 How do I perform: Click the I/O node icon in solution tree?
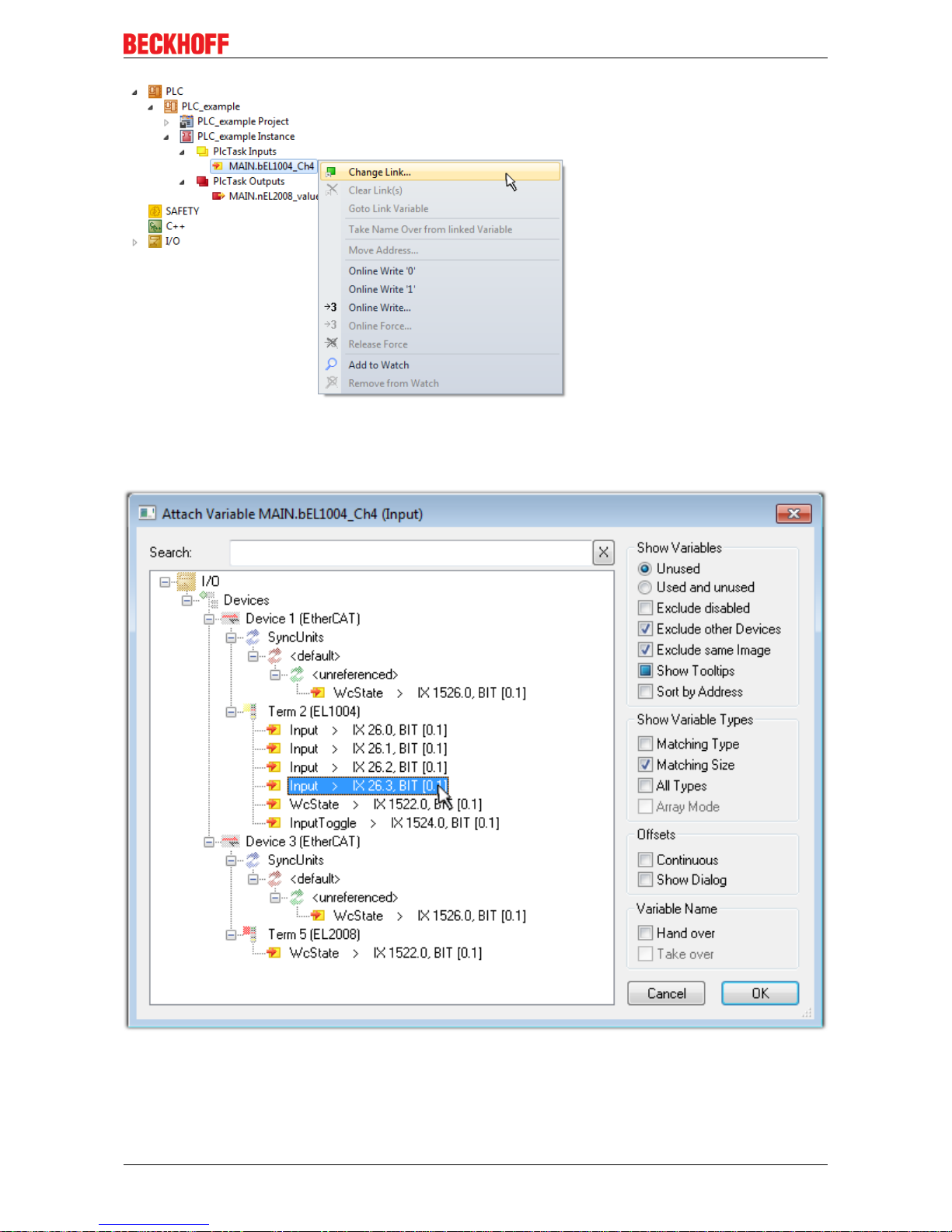point(155,241)
